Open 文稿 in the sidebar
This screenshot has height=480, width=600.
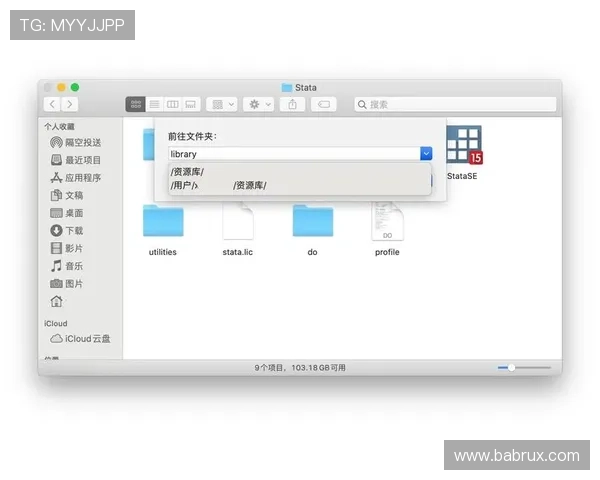[67, 195]
